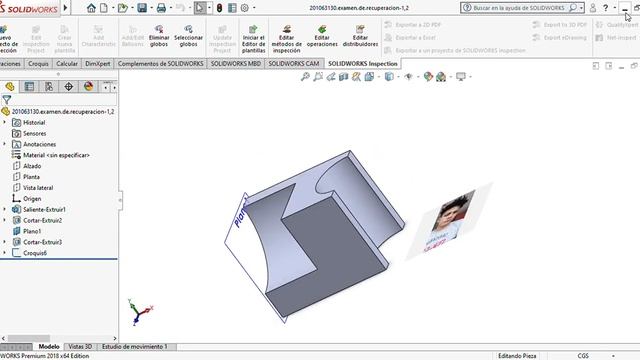Toggle Hide/Show Items eye icon

point(408,76)
